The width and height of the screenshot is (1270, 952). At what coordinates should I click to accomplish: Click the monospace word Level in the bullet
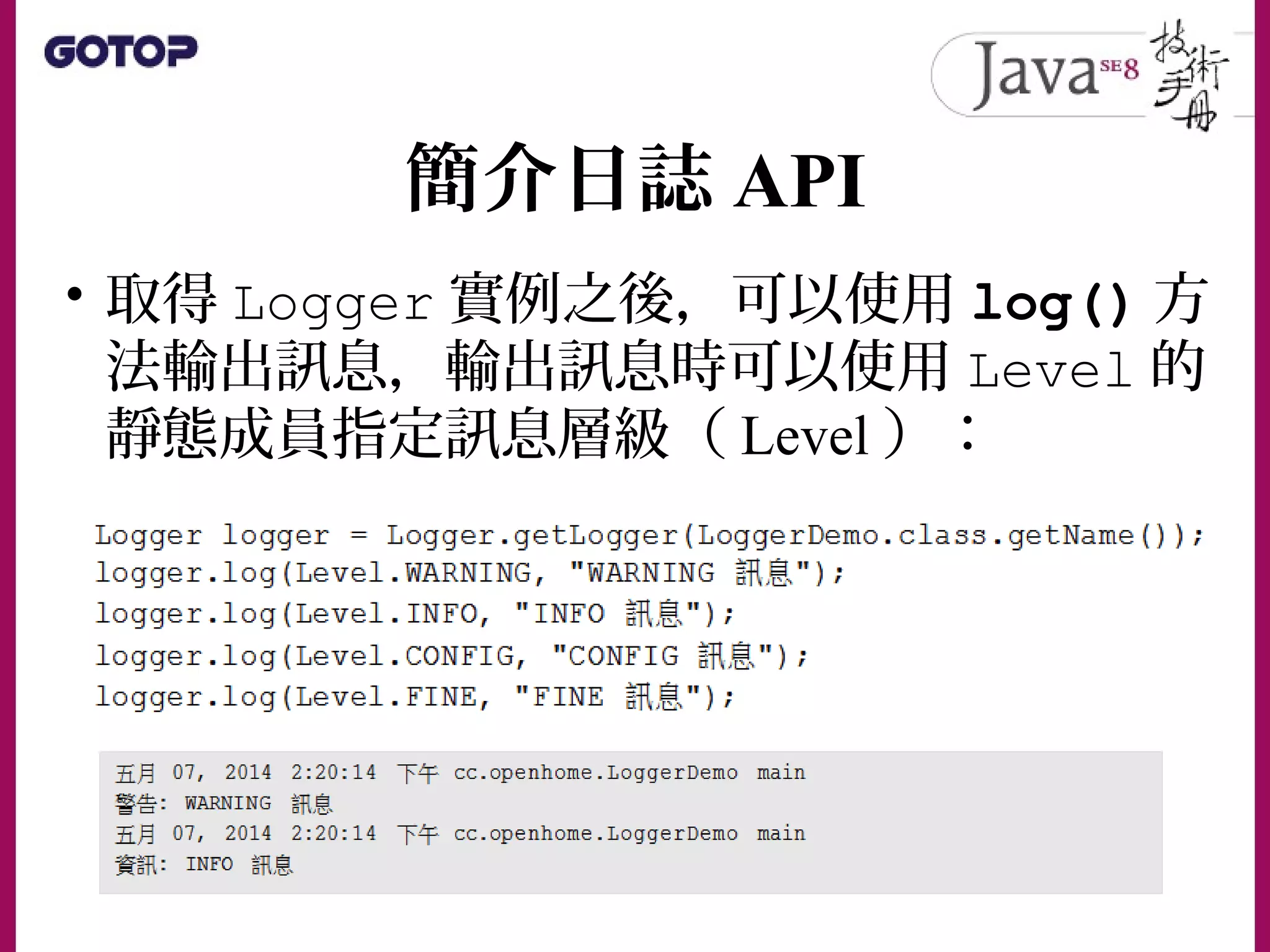(1050, 369)
